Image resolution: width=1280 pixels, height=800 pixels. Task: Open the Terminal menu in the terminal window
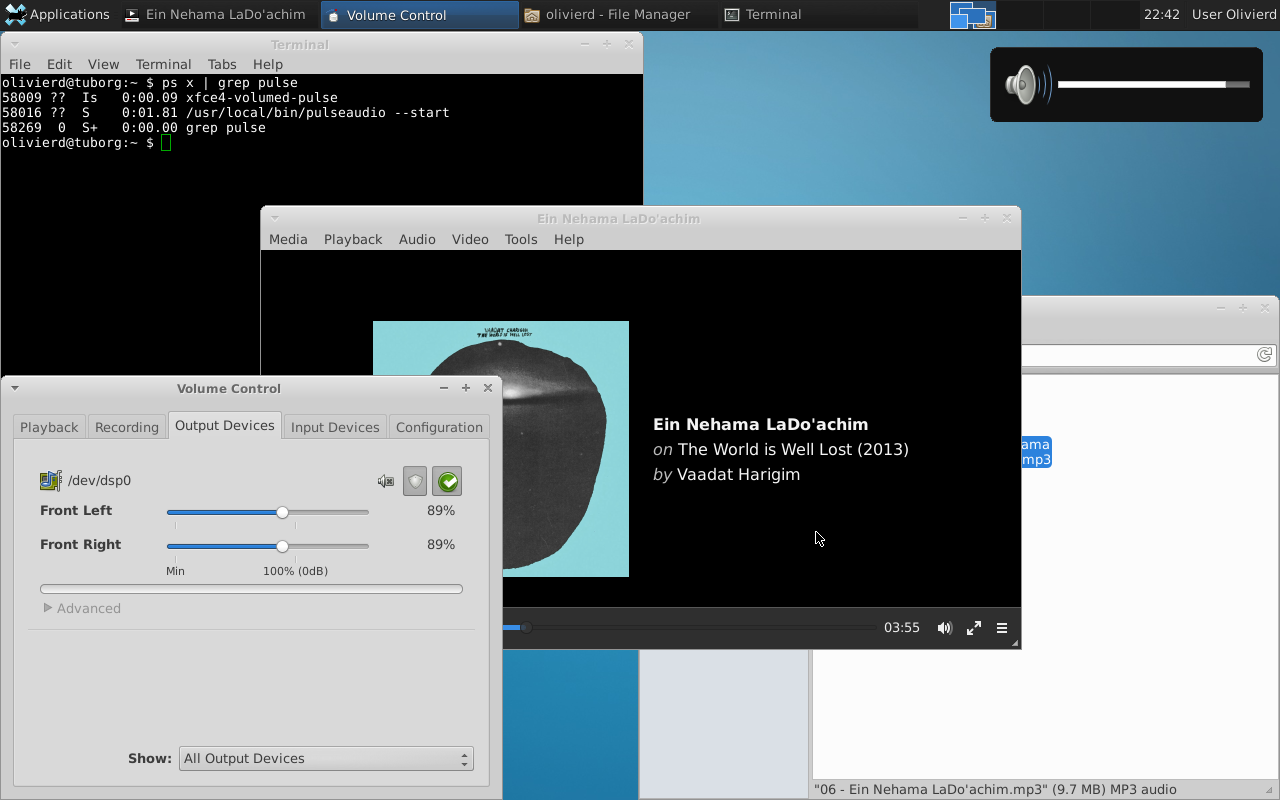tap(163, 64)
